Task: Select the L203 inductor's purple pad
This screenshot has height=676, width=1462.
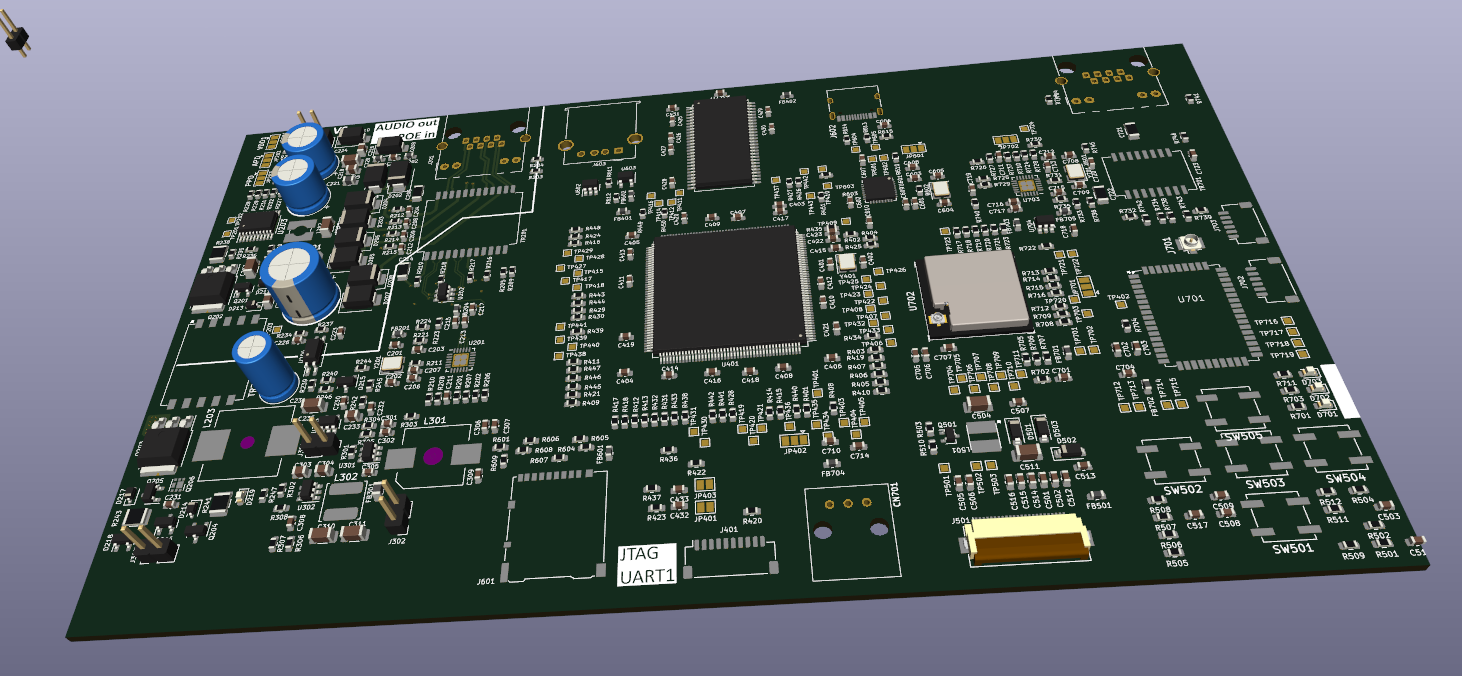Action: (248, 442)
